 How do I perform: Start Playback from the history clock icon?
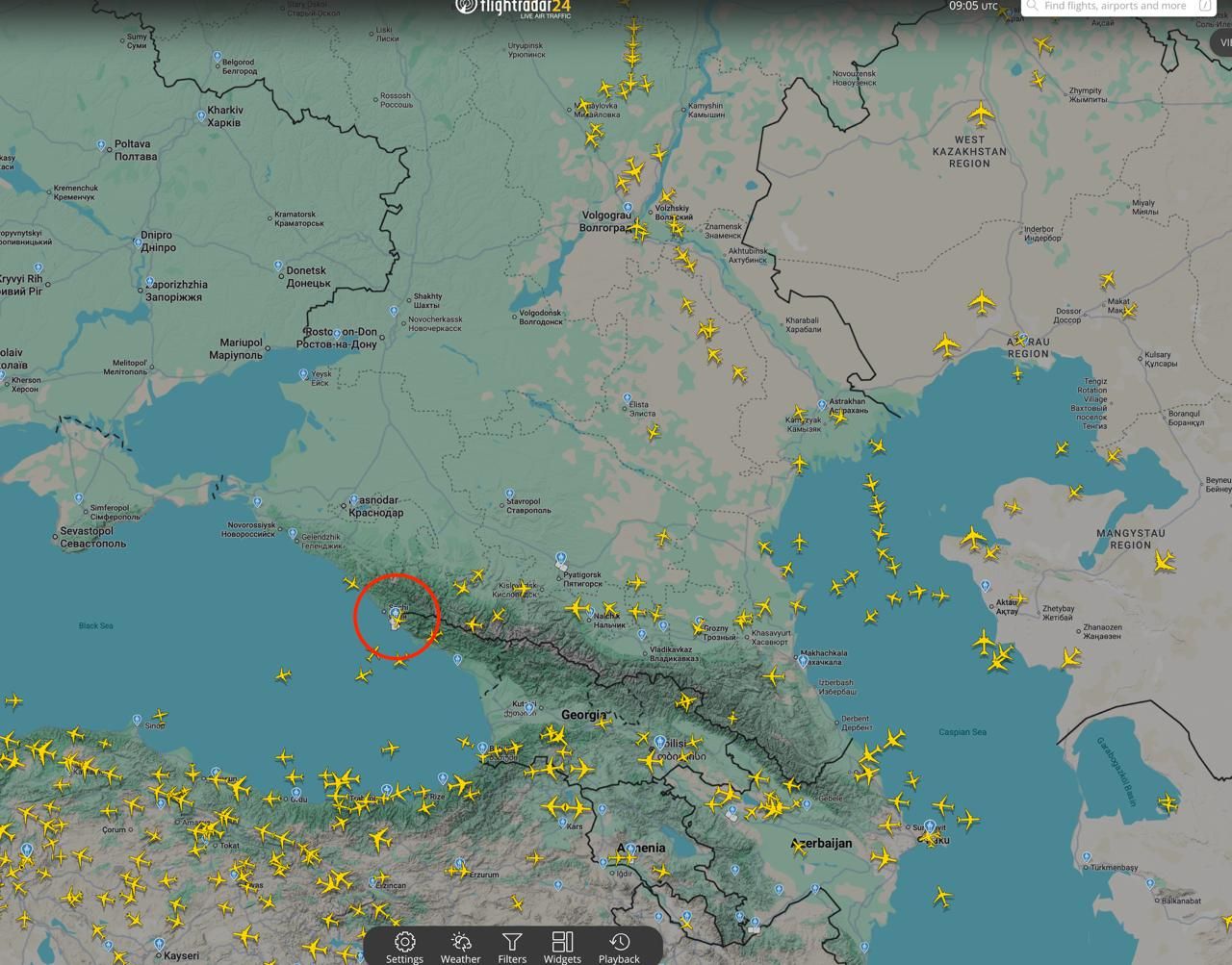click(619, 946)
